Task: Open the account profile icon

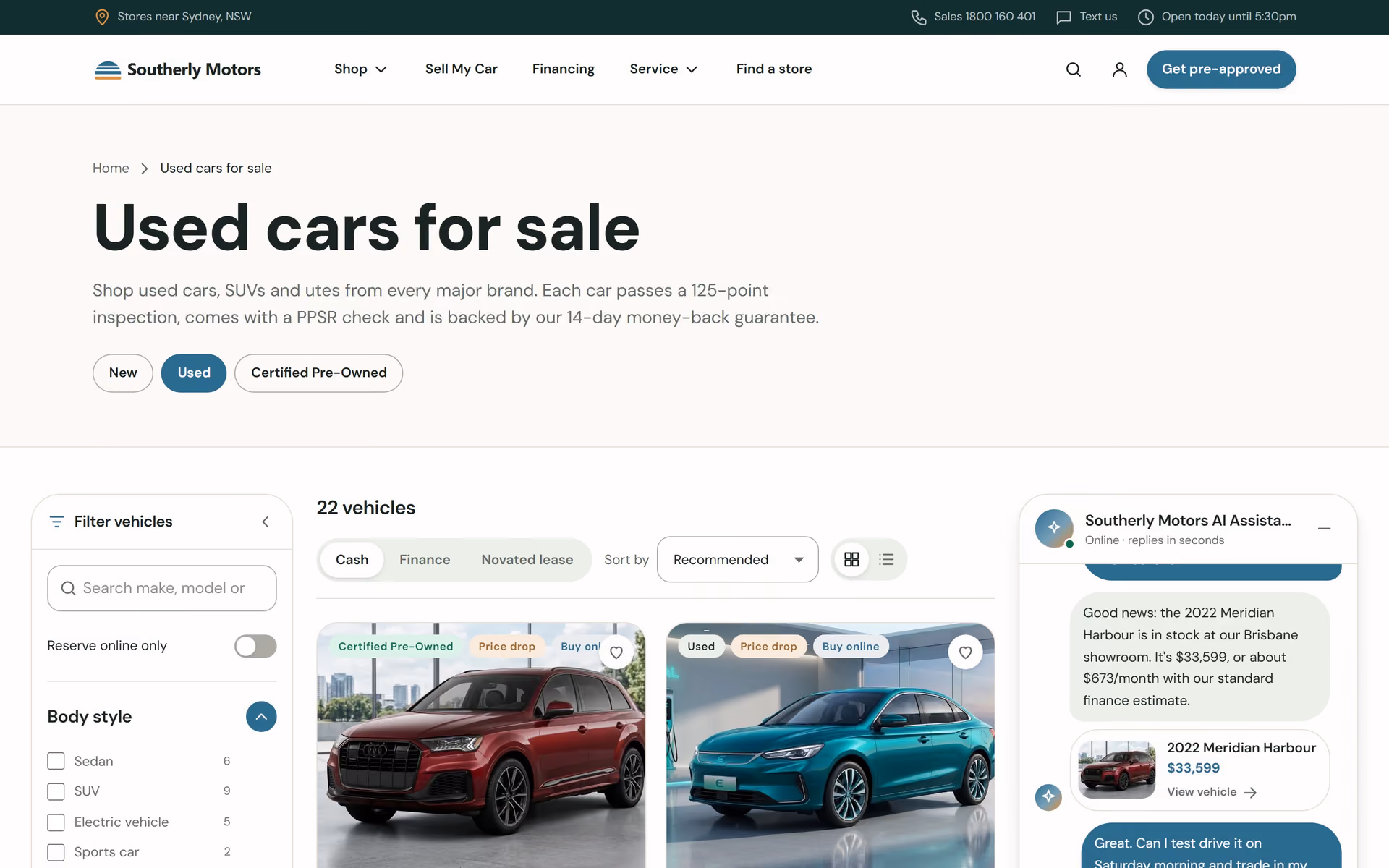Action: pos(1119,69)
